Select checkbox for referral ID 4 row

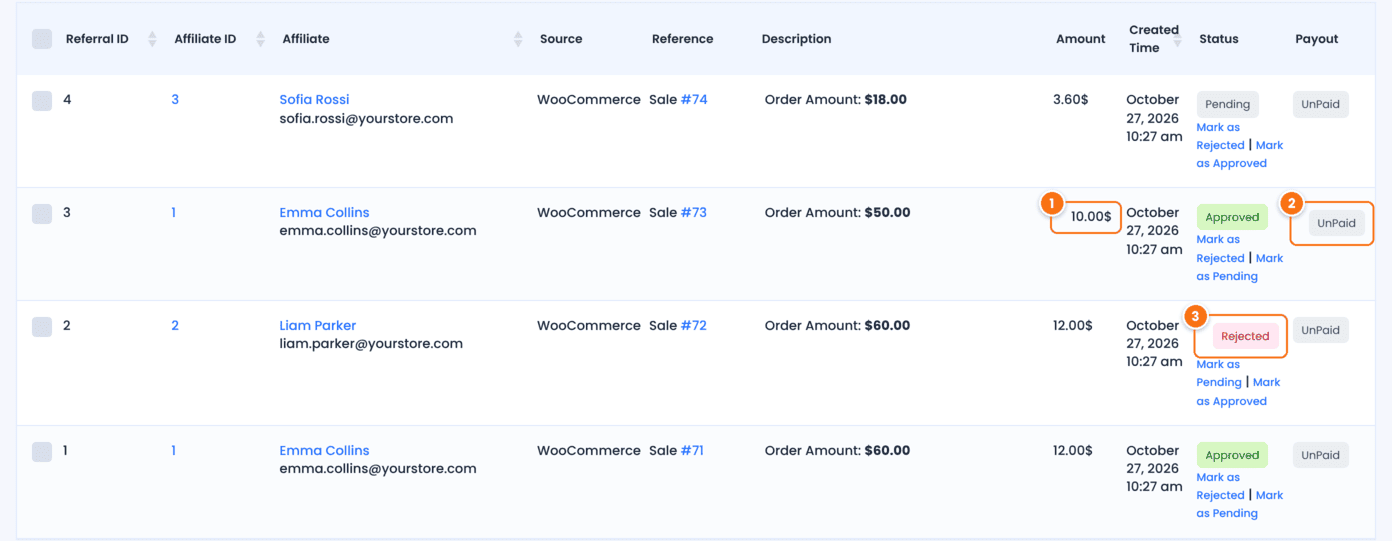tap(42, 100)
